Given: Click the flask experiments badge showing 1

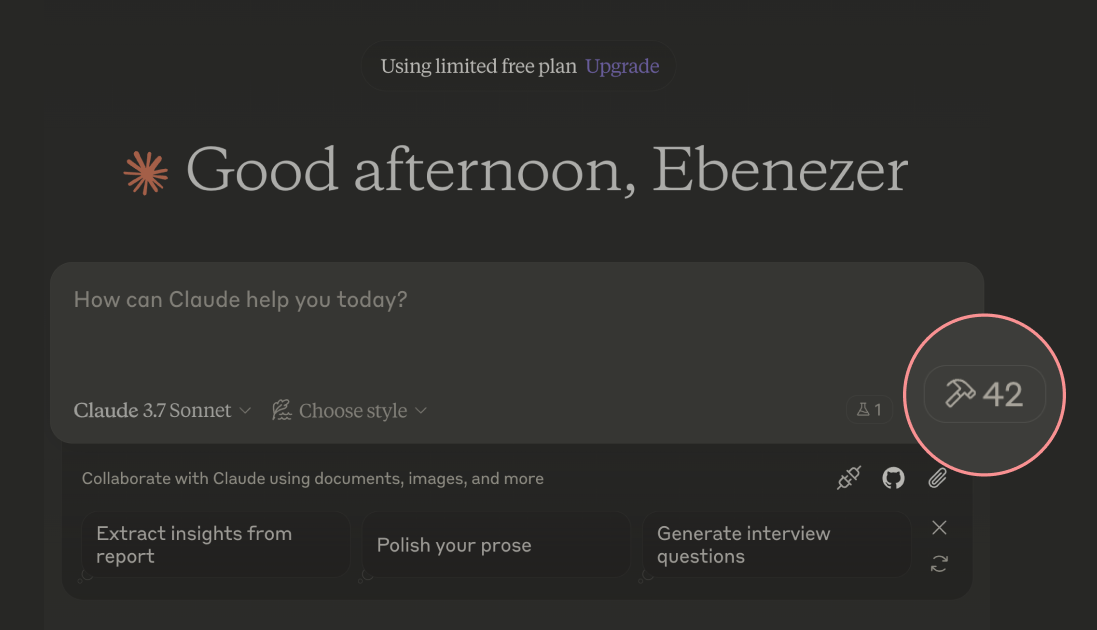Looking at the screenshot, I should [870, 410].
